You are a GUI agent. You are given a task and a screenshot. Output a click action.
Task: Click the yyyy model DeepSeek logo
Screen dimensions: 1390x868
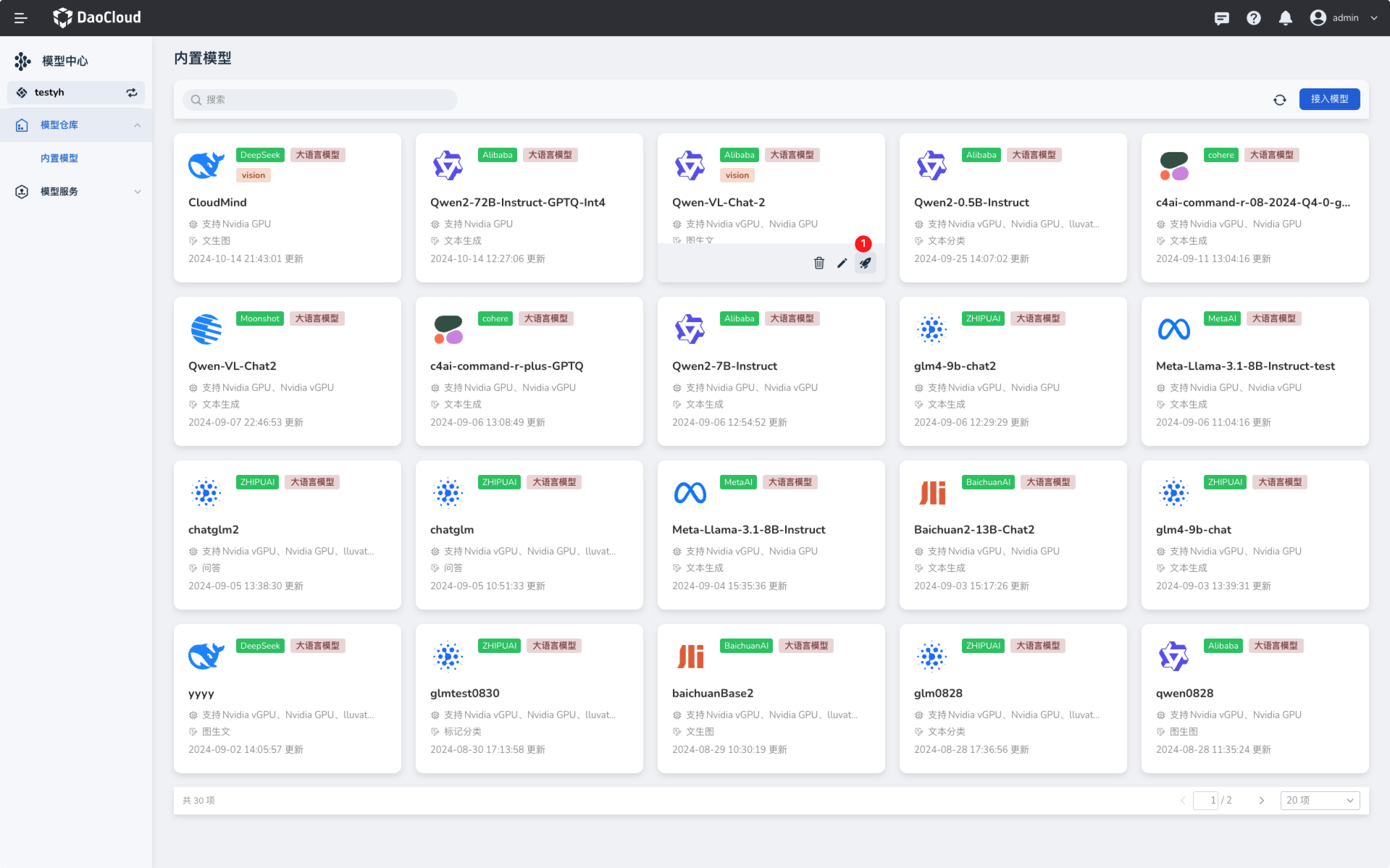click(206, 657)
